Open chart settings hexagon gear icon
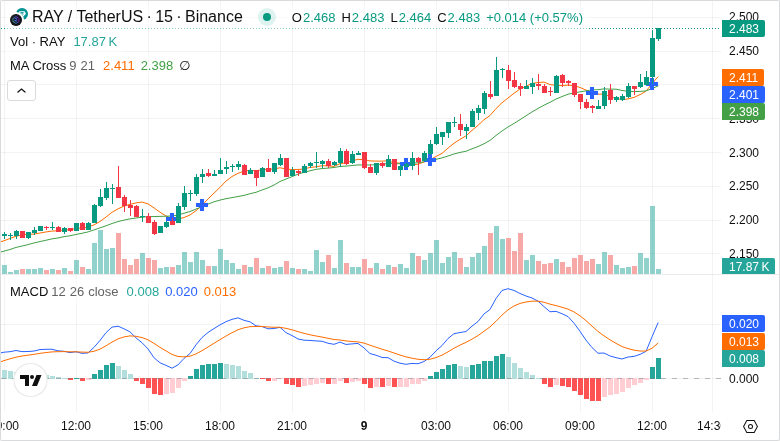The height and width of the screenshot is (441, 780). click(x=750, y=426)
